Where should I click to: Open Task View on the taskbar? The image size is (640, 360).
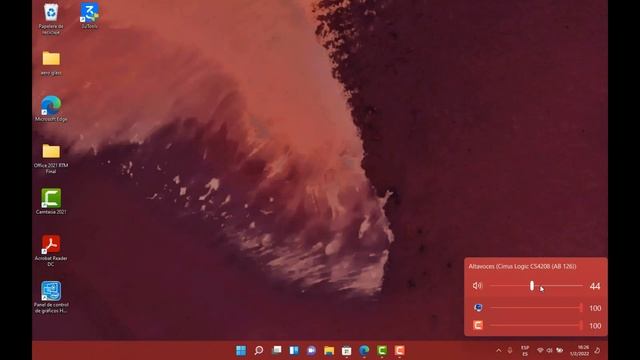(x=277, y=350)
